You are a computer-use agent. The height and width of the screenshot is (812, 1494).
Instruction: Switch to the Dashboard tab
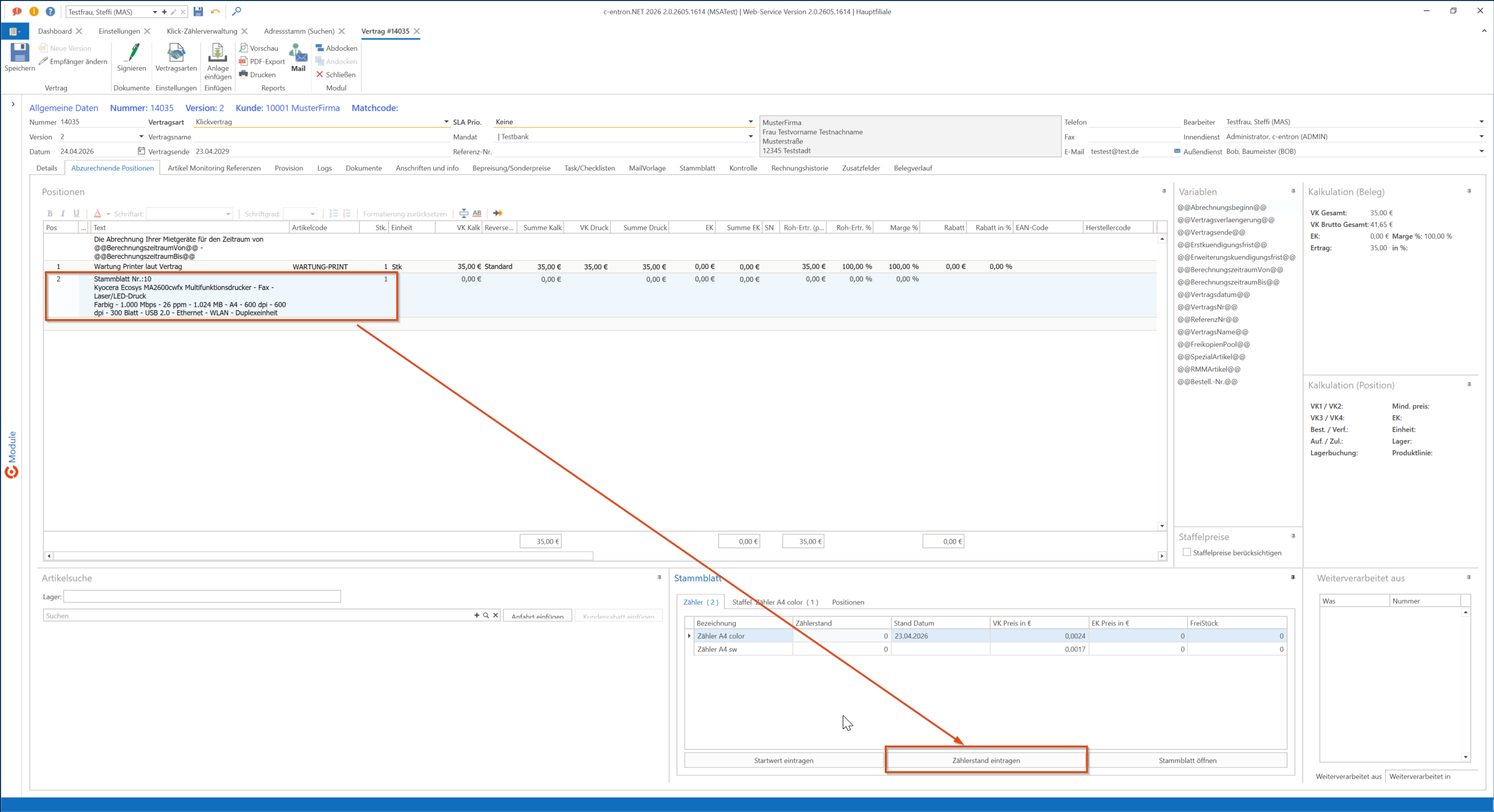[55, 32]
